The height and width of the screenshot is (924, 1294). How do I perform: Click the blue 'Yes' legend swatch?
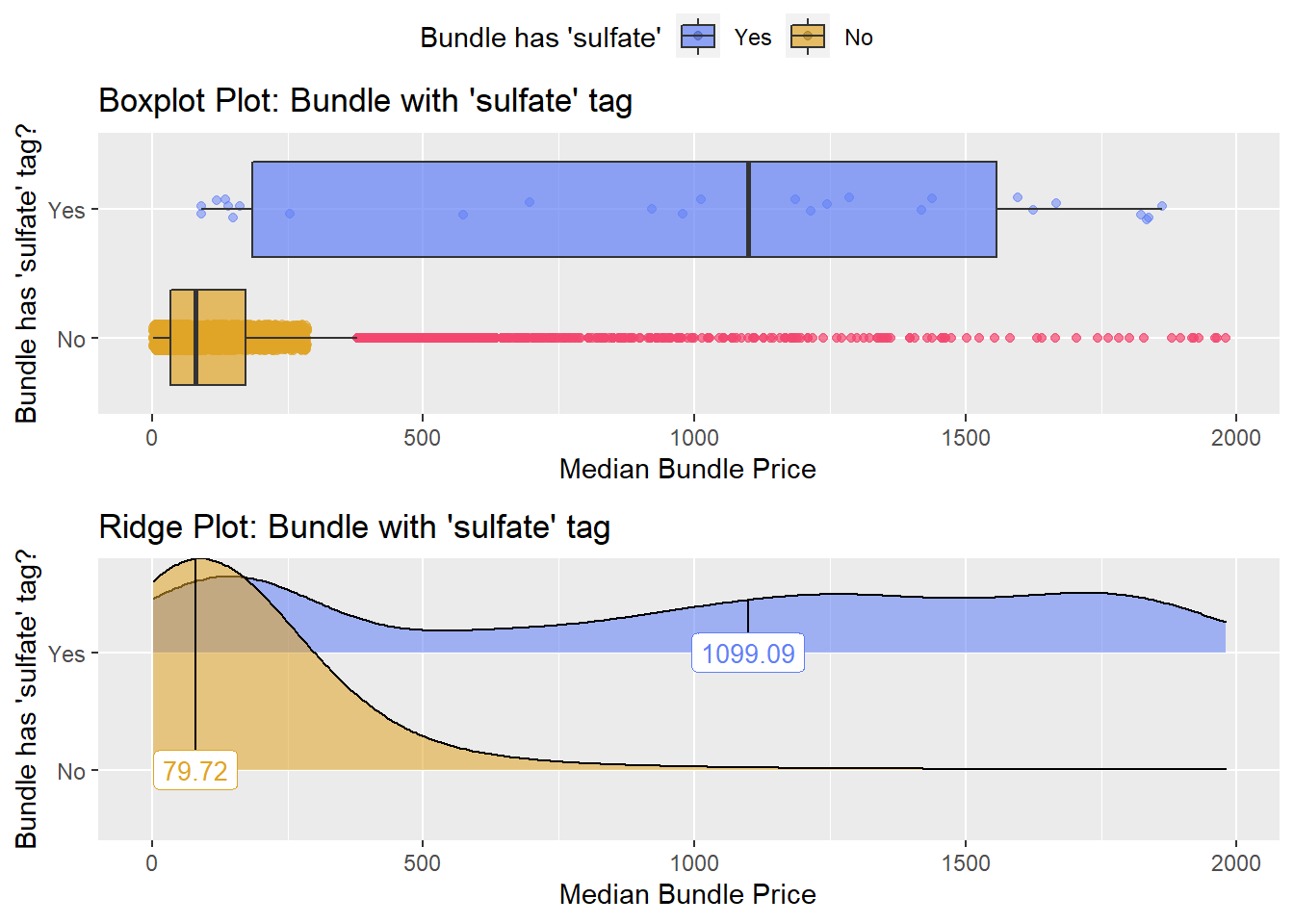point(698,38)
